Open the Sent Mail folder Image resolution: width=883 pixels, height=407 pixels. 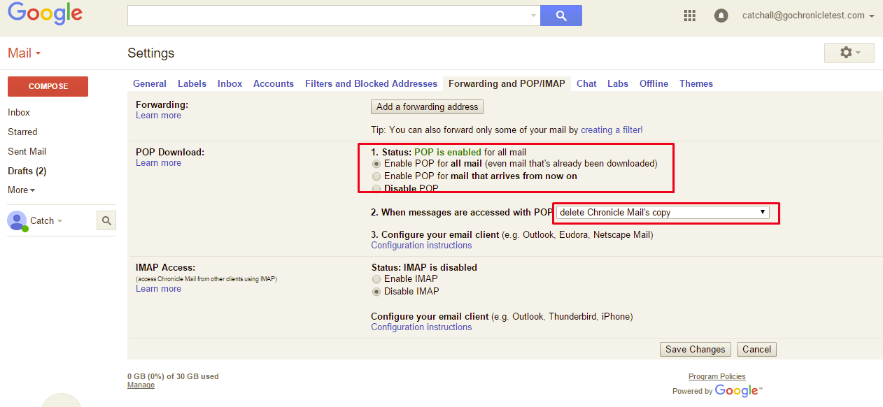[x=27, y=151]
